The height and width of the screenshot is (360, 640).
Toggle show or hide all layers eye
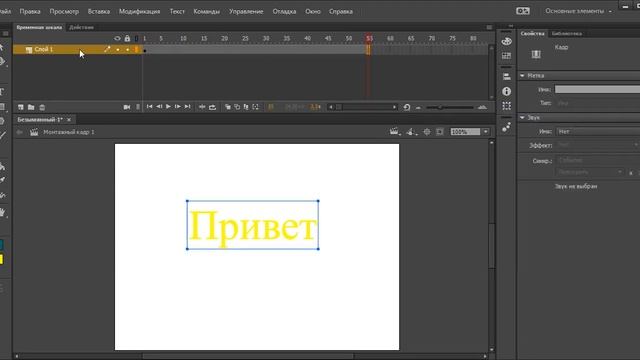117,38
